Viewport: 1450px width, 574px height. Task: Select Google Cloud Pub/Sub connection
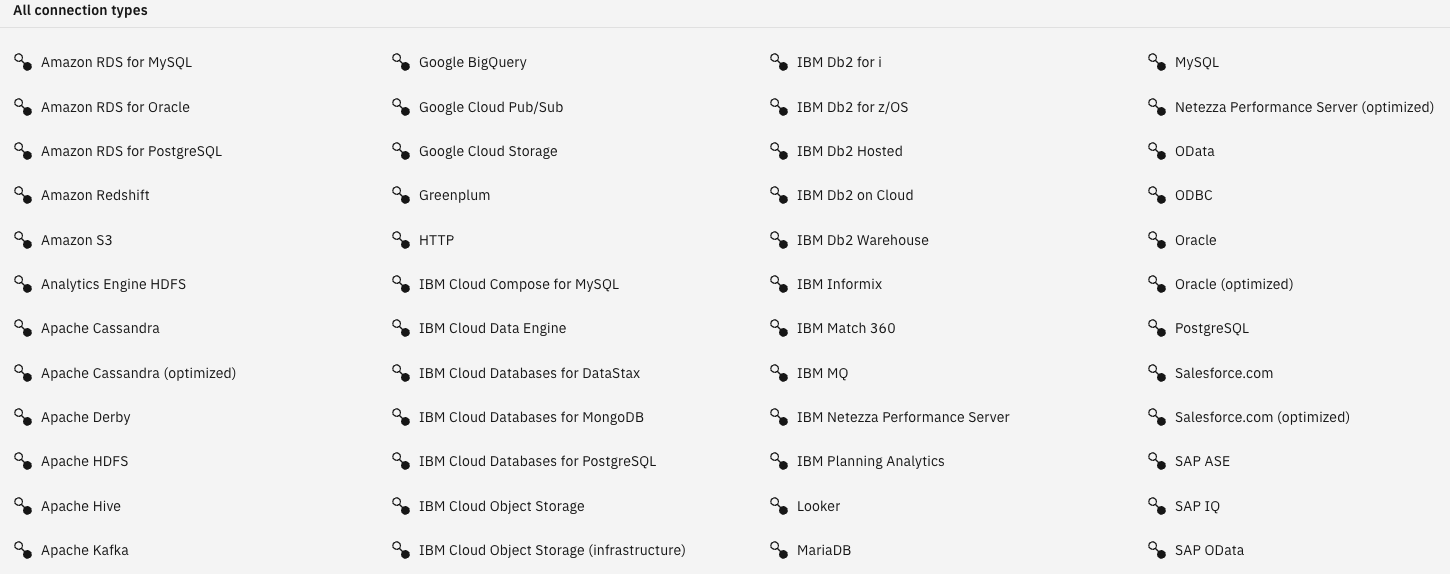point(491,107)
